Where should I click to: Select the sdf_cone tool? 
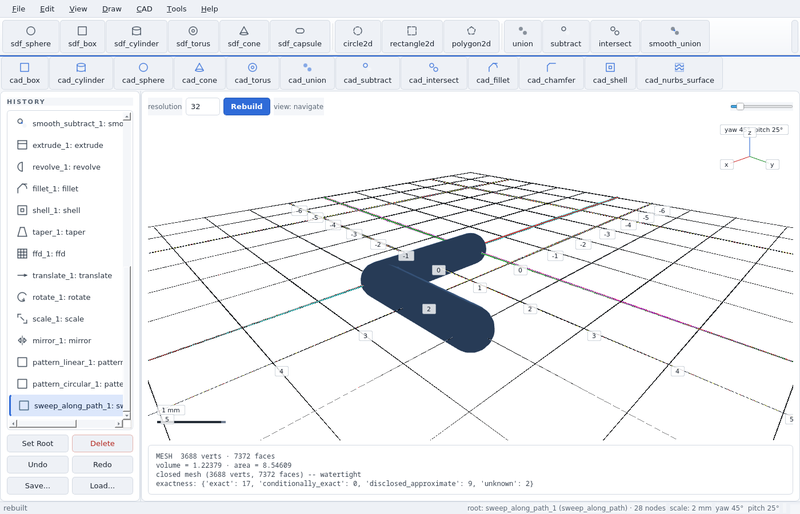click(244, 37)
